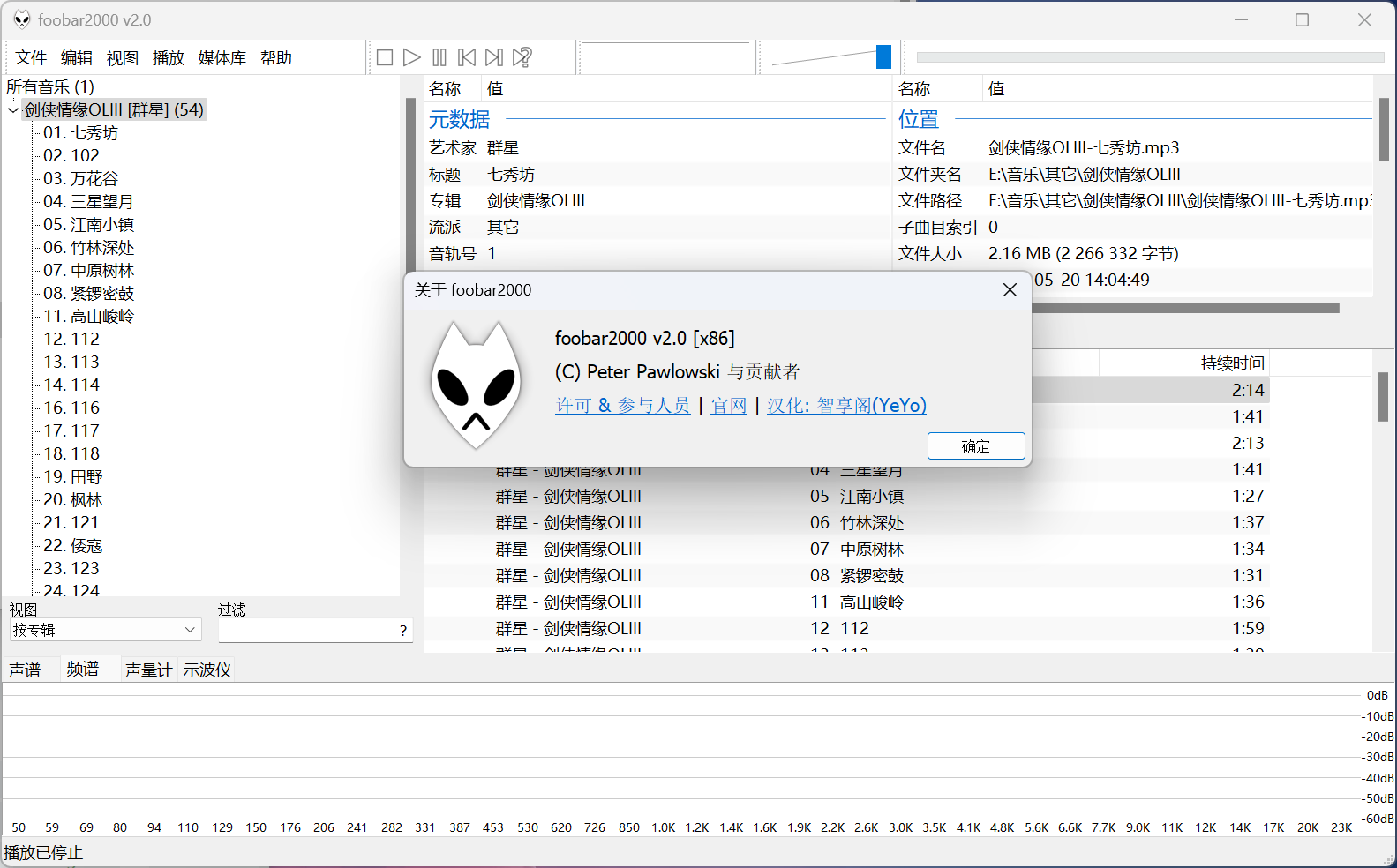Image resolution: width=1397 pixels, height=868 pixels.
Task: Select 所有音乐 (1) tree root
Action: coord(50,86)
